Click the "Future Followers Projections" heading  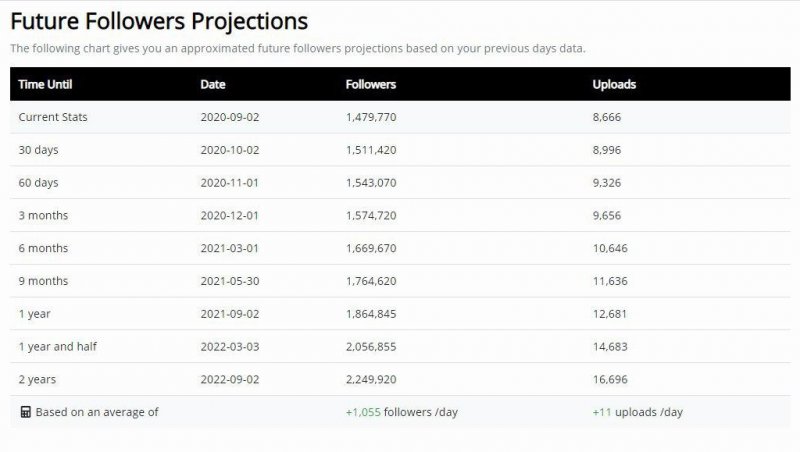pos(159,21)
